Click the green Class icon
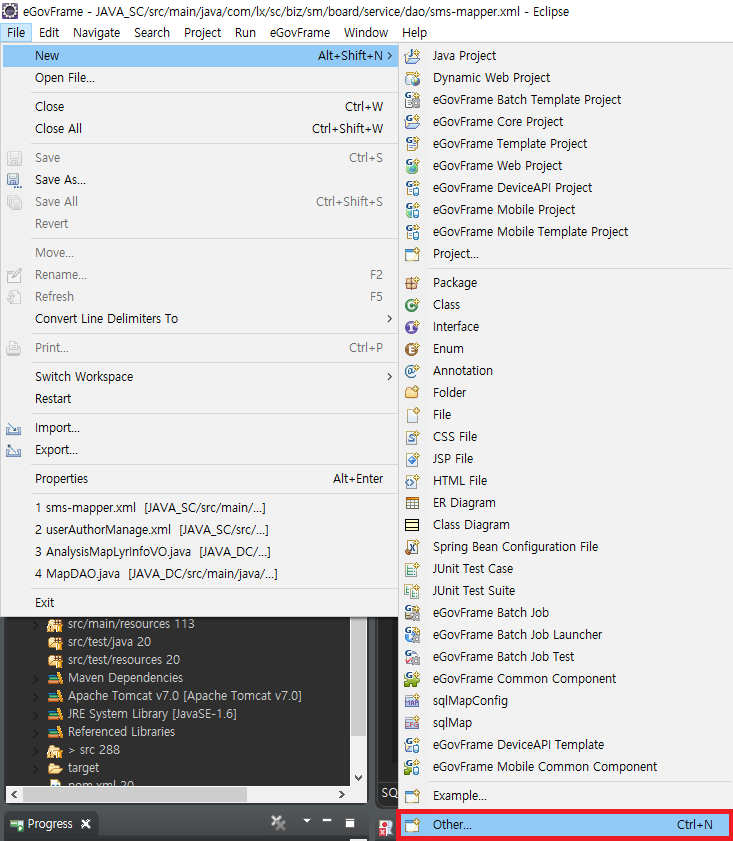 coord(412,305)
